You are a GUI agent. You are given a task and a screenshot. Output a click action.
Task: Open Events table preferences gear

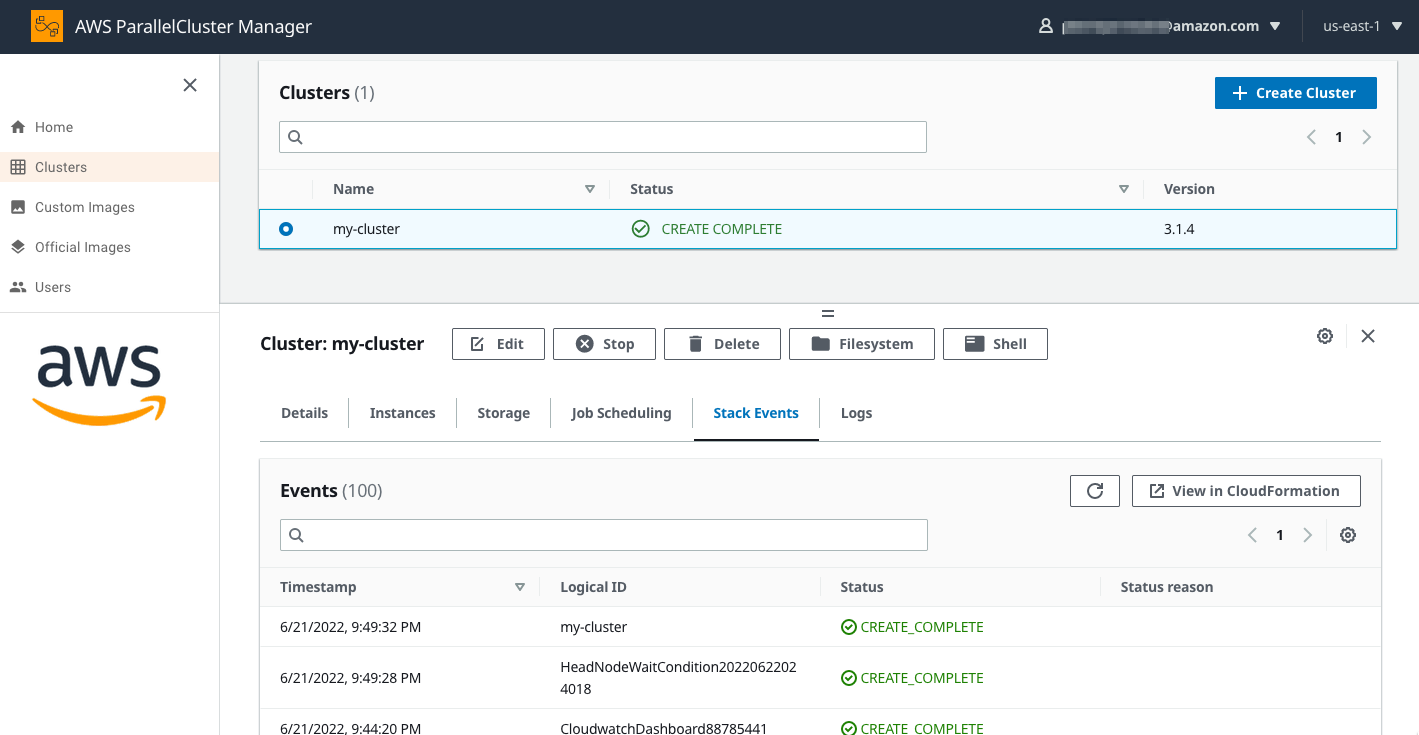(1348, 535)
